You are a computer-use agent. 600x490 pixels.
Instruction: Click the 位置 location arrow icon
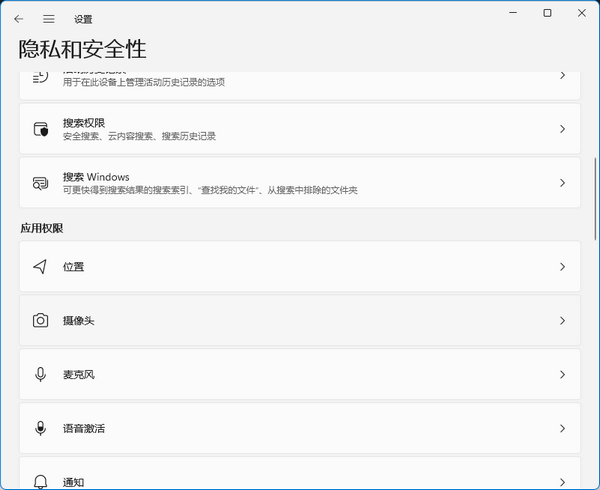tap(40, 267)
